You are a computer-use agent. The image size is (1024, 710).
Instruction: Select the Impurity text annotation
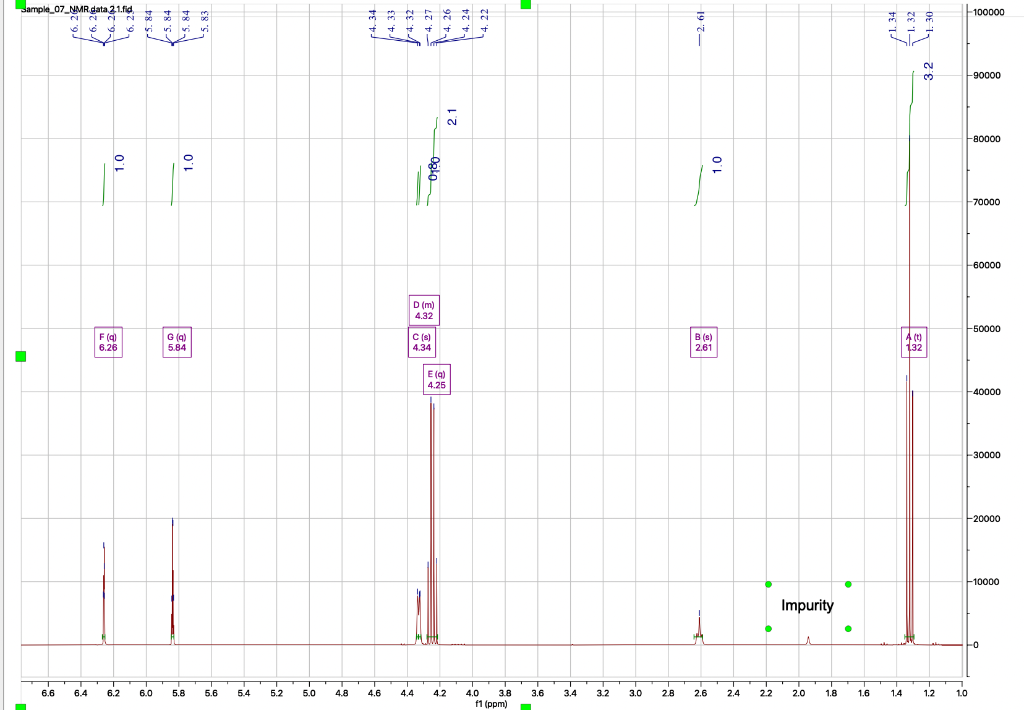808,605
